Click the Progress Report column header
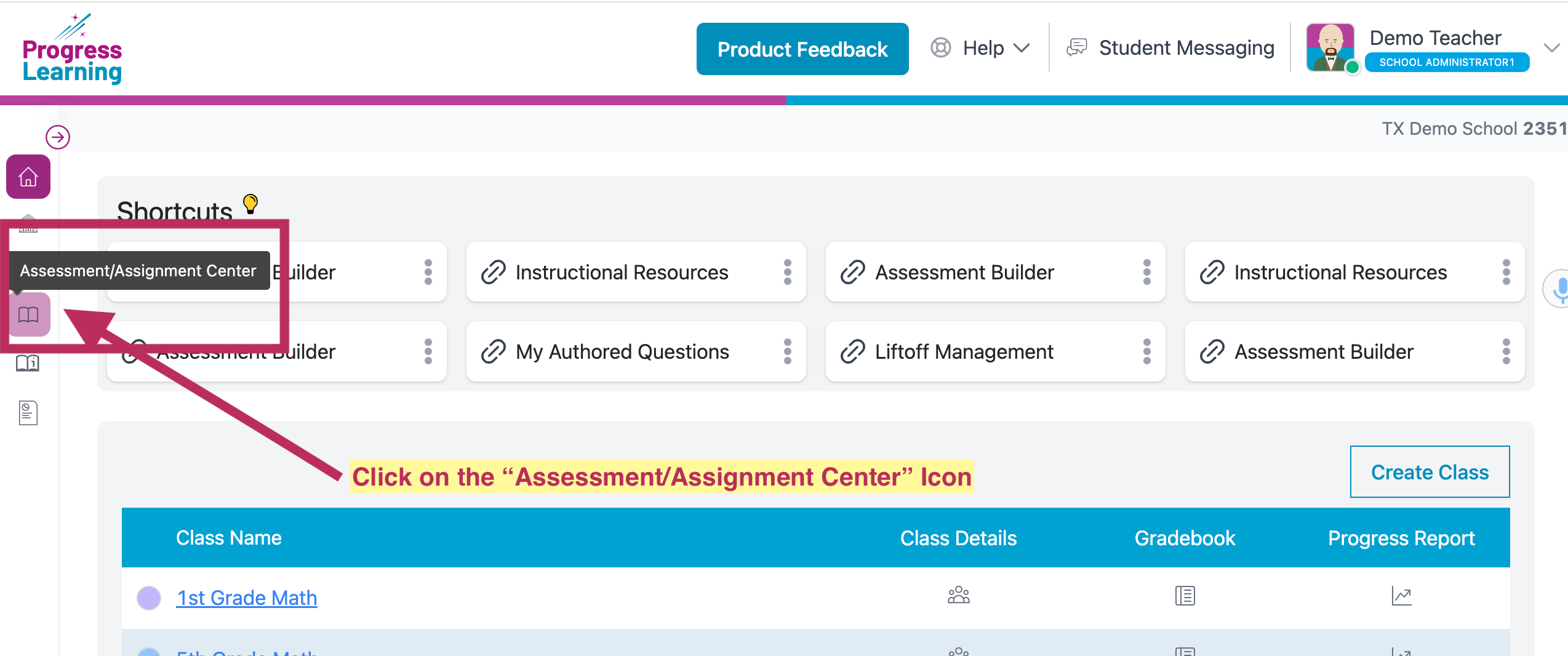 [1401, 538]
